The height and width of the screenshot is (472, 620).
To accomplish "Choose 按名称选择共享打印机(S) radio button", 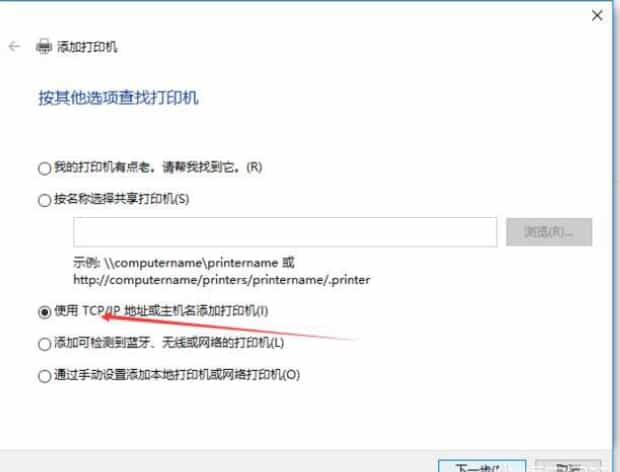I will point(44,200).
